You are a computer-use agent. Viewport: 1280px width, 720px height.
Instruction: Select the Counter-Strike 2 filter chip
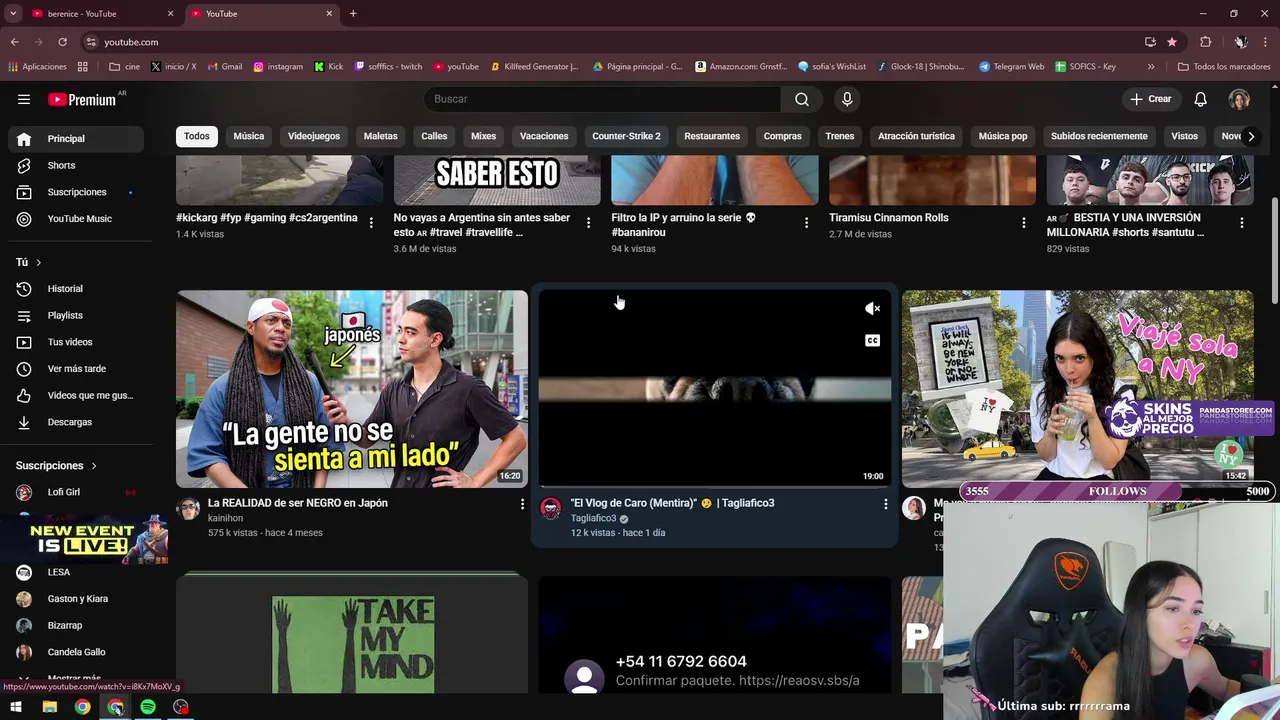(626, 136)
